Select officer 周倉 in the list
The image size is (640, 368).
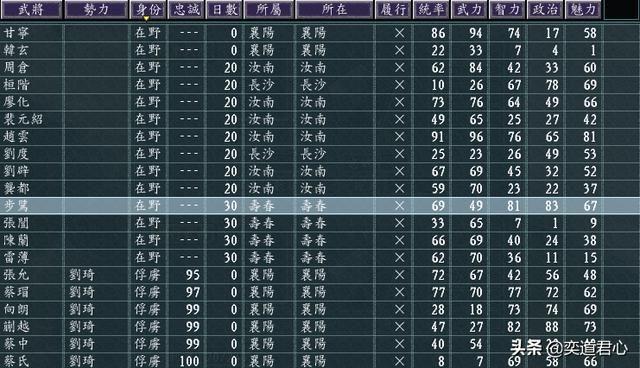click(16, 67)
